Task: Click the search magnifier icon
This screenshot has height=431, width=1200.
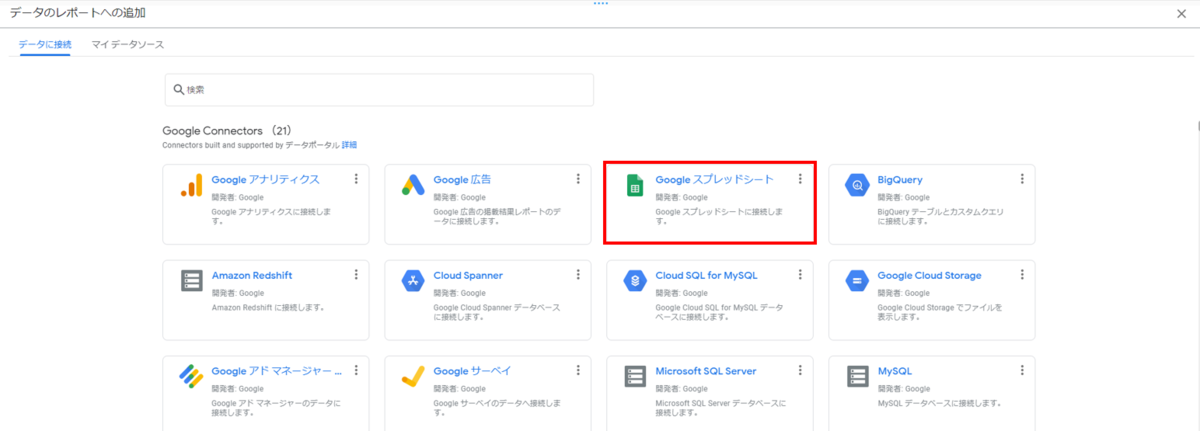Action: pos(178,89)
